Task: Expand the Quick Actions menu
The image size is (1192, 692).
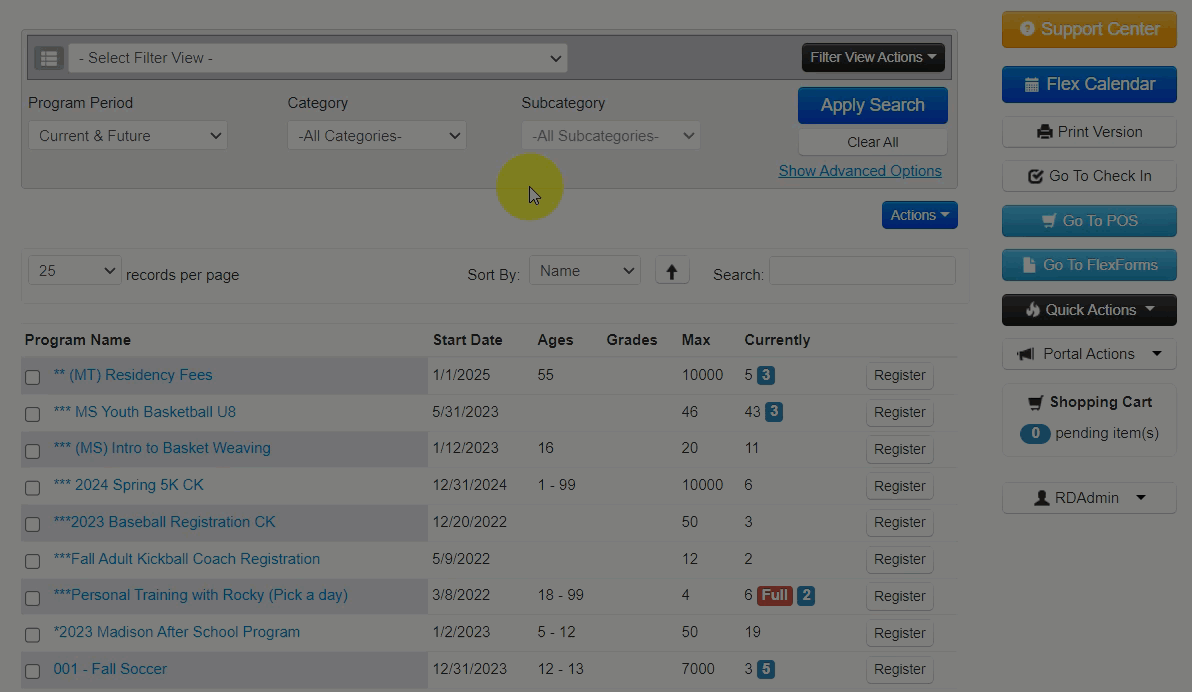Action: [1089, 309]
